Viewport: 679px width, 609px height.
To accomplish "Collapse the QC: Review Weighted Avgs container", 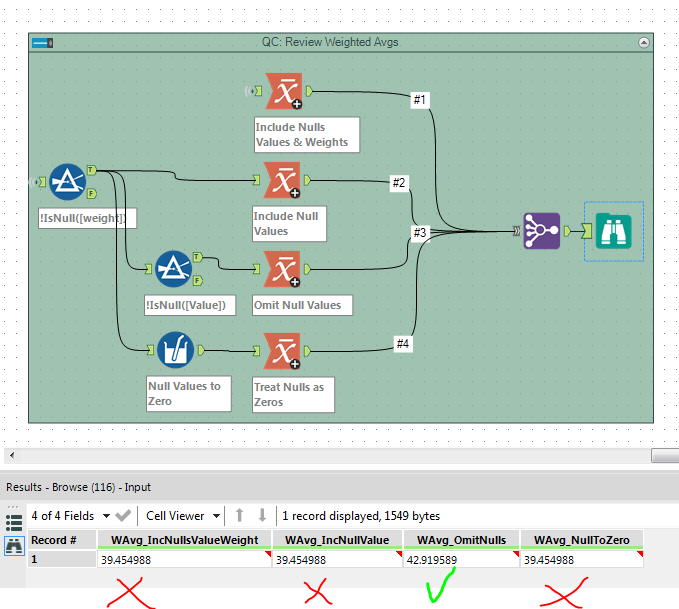I will pos(643,42).
